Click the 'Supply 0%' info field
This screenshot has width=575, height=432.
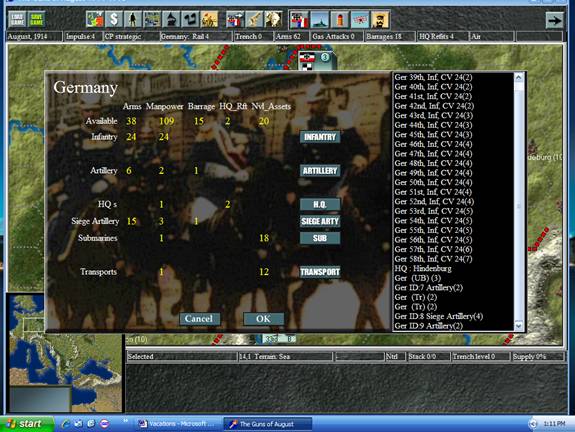click(537, 356)
